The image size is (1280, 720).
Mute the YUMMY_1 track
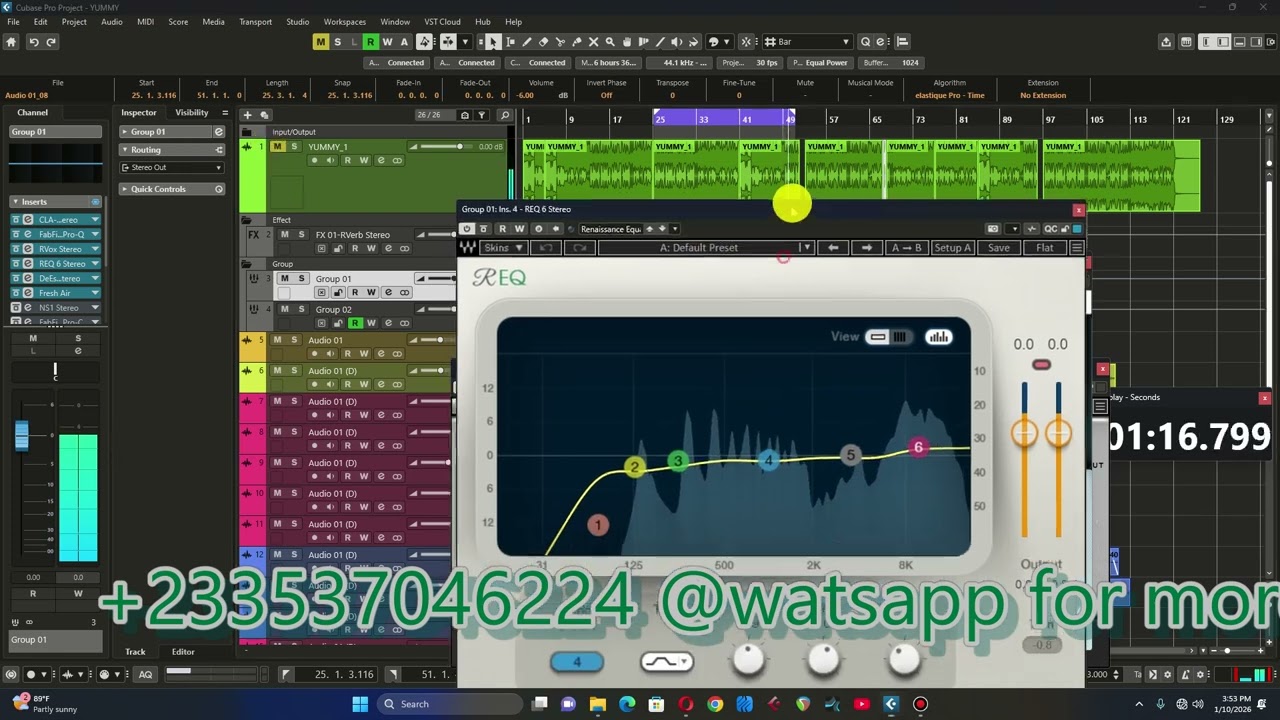278,147
